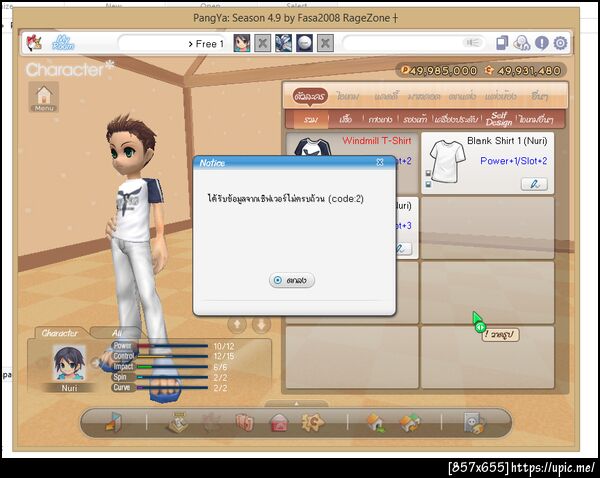Select the ไอเทม main tab
This screenshot has width=600, height=478.
click(x=348, y=96)
